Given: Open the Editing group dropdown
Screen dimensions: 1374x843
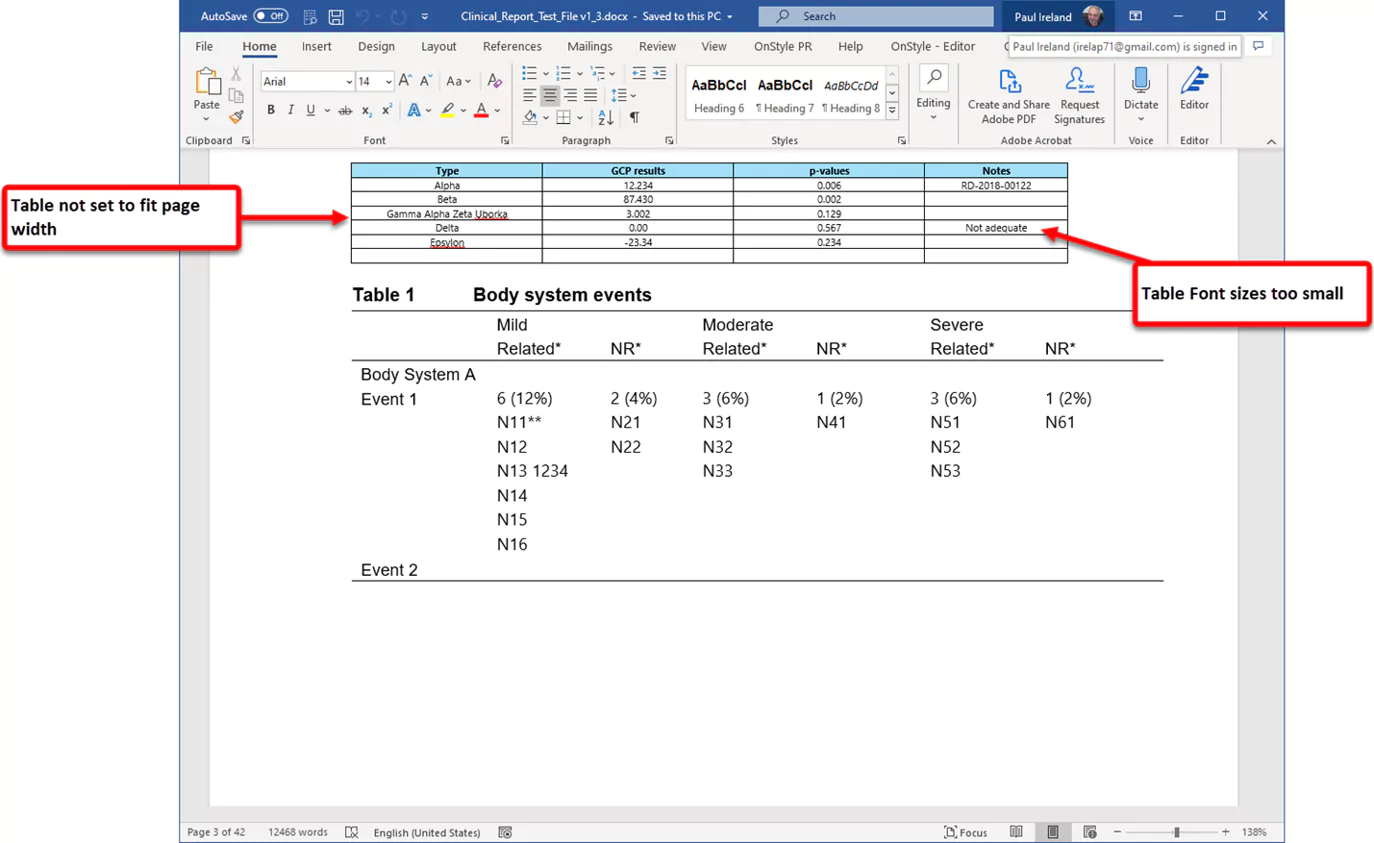Looking at the screenshot, I should pos(933,96).
